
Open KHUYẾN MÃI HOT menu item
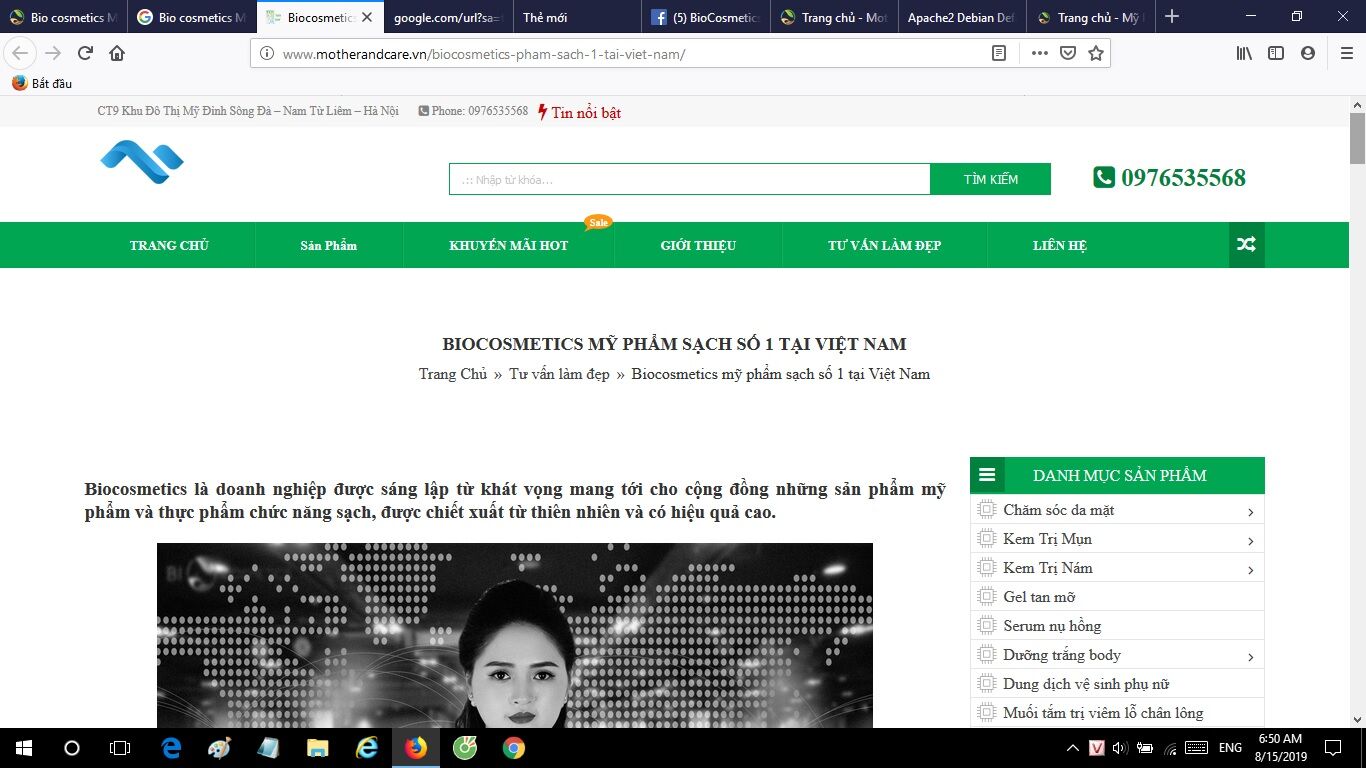coord(509,245)
